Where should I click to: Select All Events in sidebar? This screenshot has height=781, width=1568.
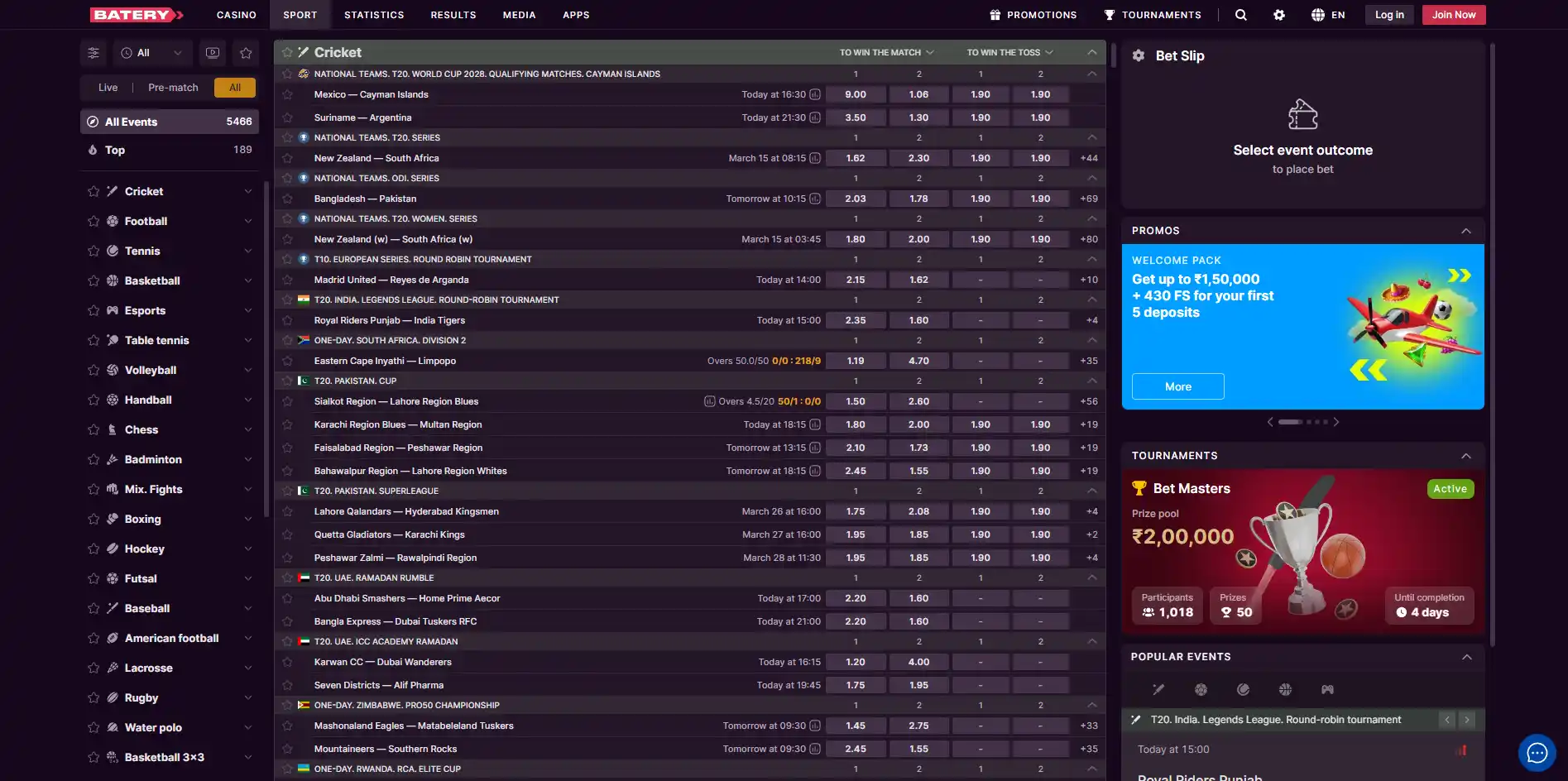point(170,122)
